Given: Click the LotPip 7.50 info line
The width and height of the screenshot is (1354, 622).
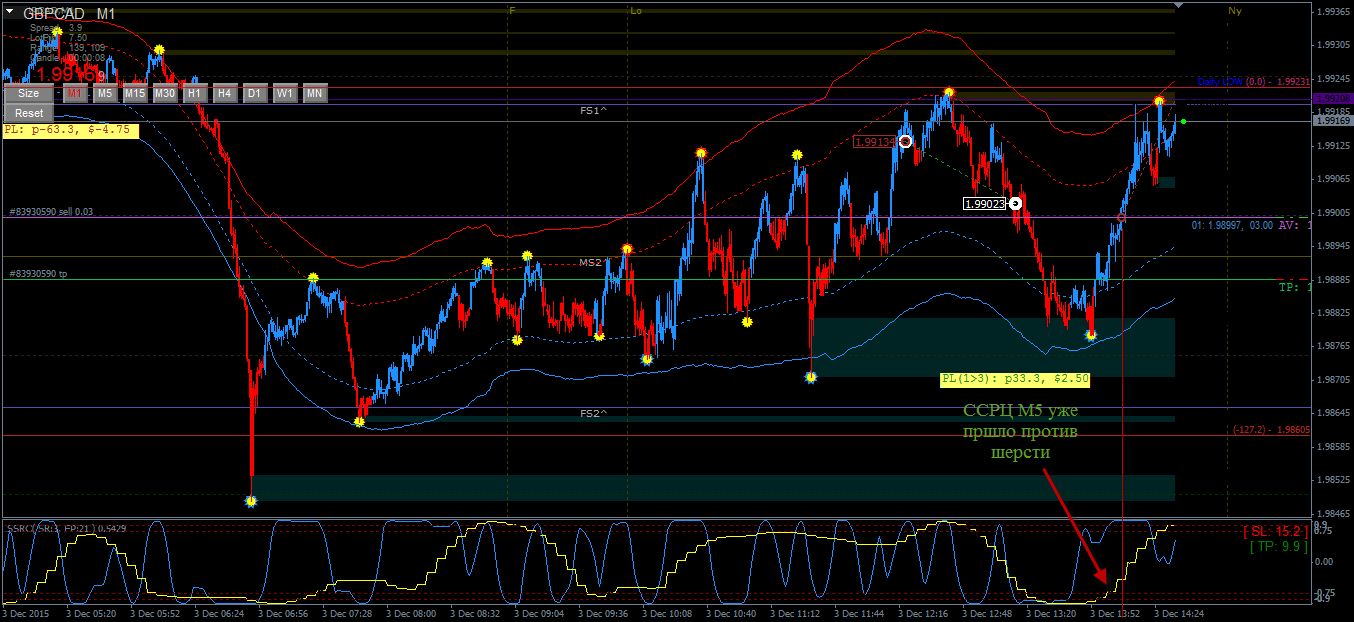Looking at the screenshot, I should (58, 38).
